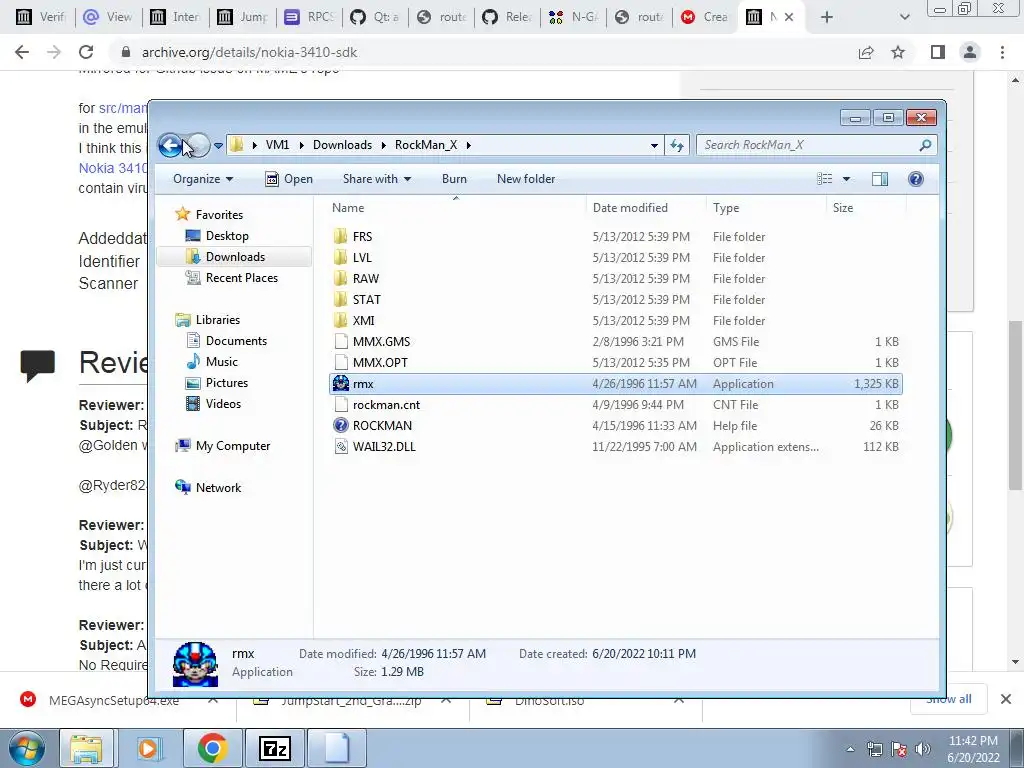This screenshot has width=1024, height=768.
Task: Open recent locations dropdown beside nav arrows
Action: coord(218,146)
